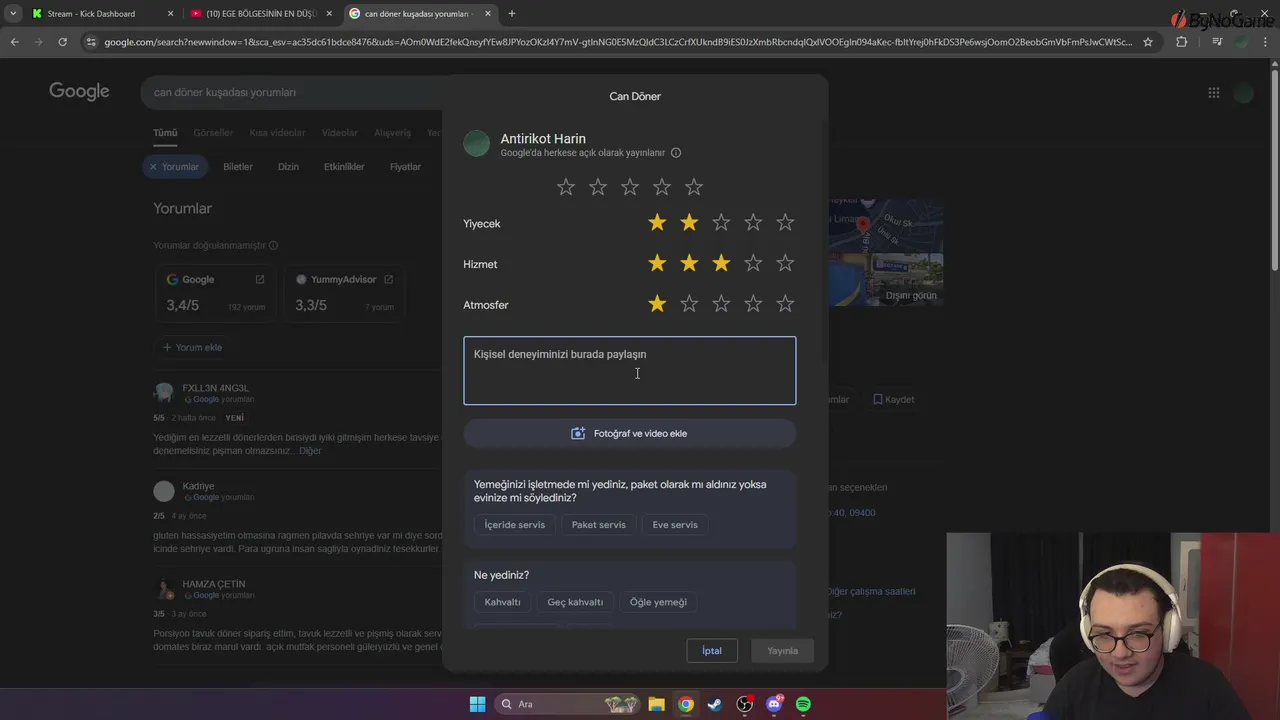Set Atmosfer rating to two stars
1280x720 pixels.
(689, 304)
